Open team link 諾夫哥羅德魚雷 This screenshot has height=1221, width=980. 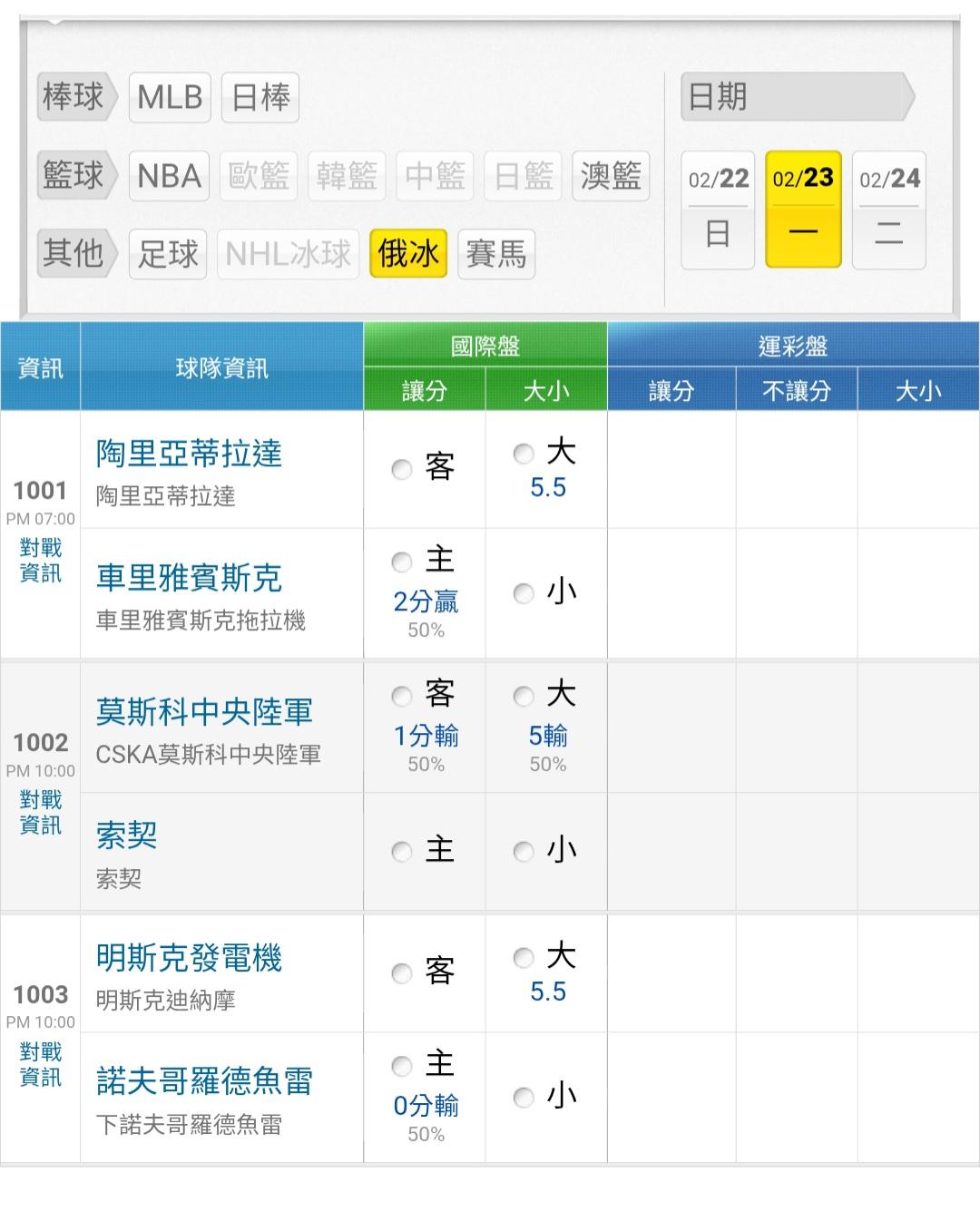click(204, 1081)
